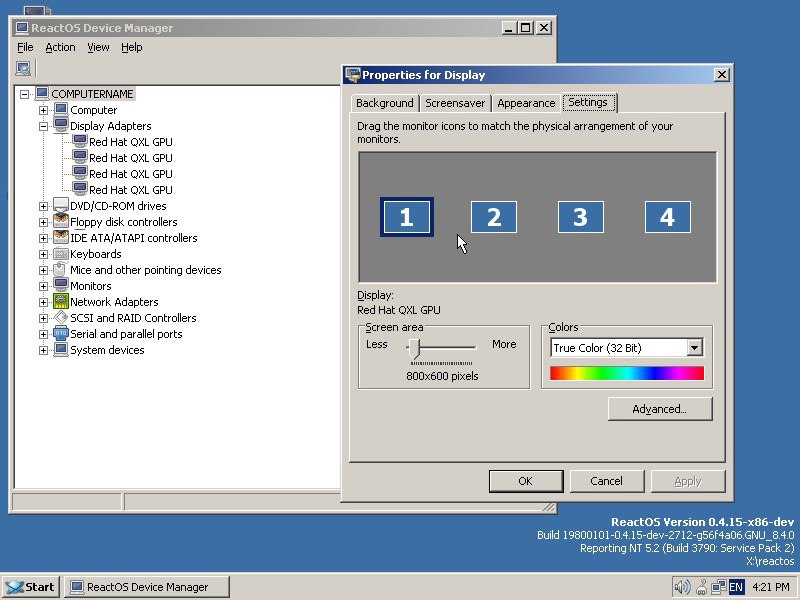Click the OK button

click(x=526, y=481)
